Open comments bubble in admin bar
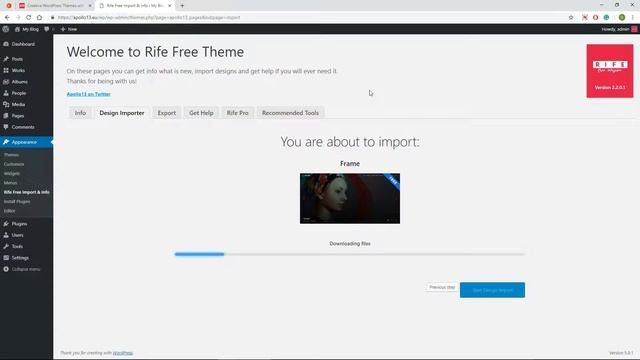This screenshot has height=360, width=640. point(49,29)
